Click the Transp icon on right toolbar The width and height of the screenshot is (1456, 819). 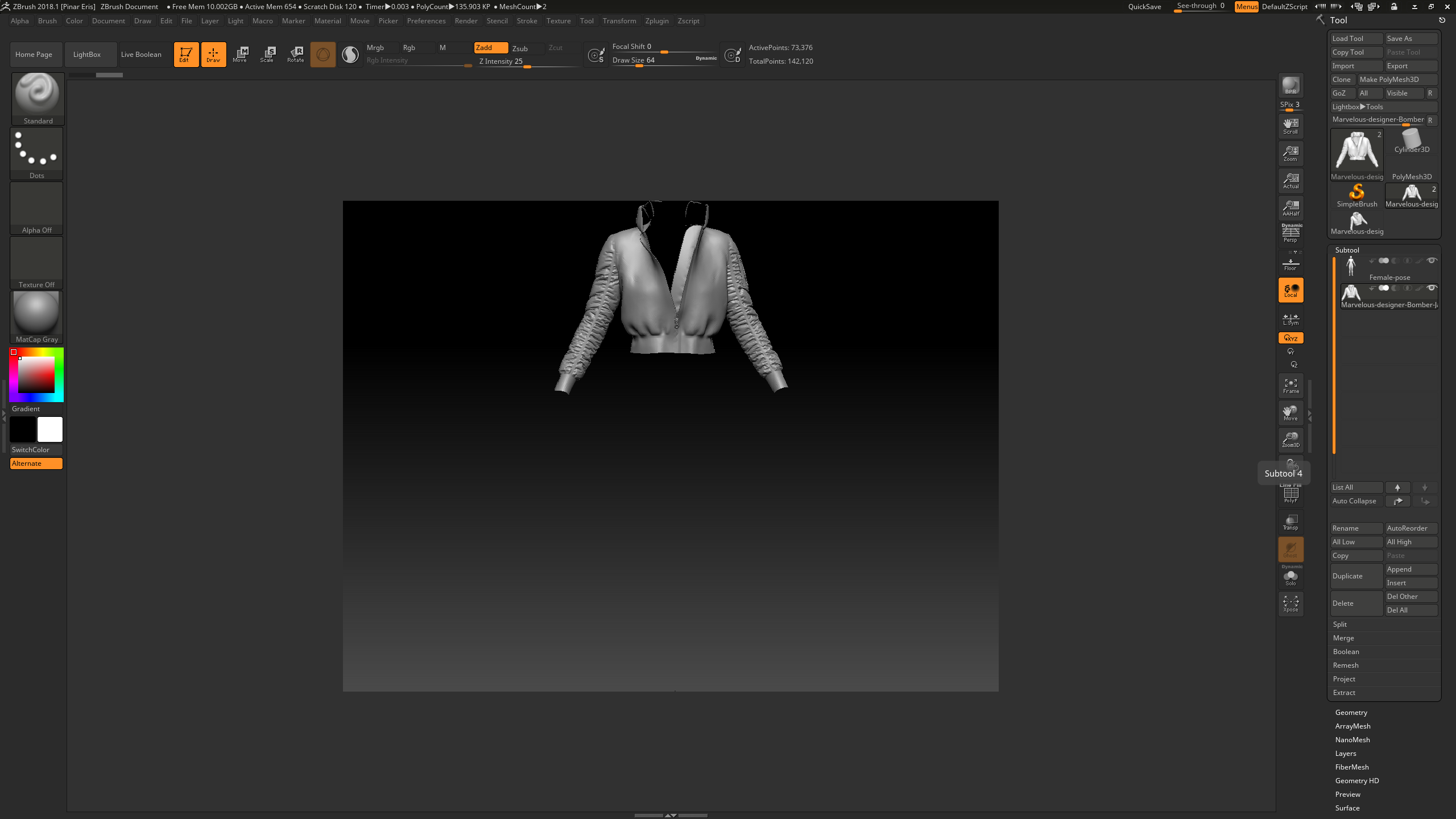[1290, 522]
